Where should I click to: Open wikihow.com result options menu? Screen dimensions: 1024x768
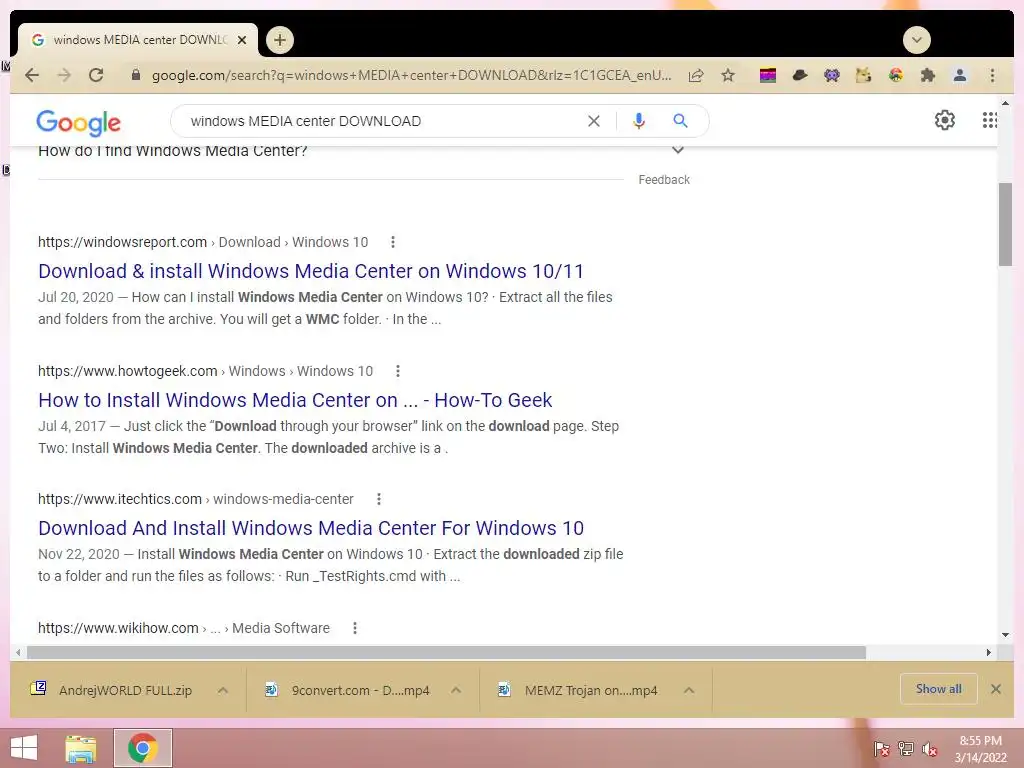[355, 628]
